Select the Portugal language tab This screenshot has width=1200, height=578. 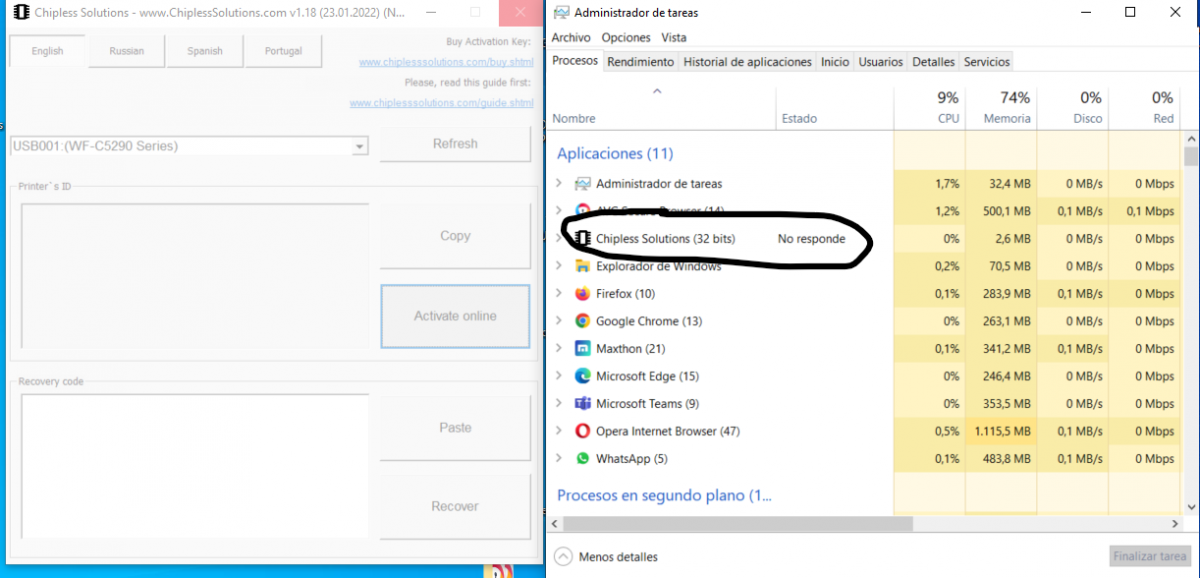point(283,51)
